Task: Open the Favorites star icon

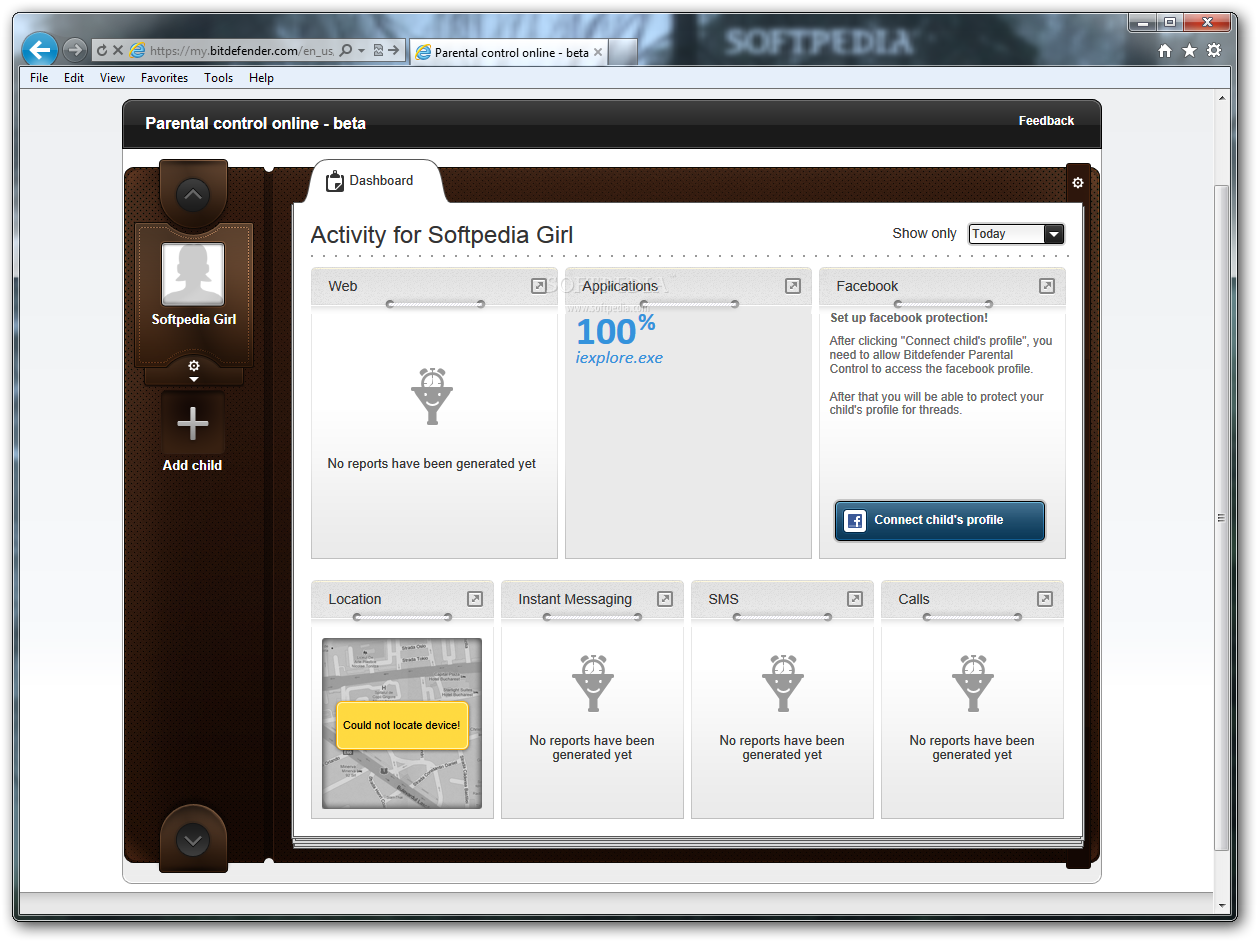Action: point(1189,50)
